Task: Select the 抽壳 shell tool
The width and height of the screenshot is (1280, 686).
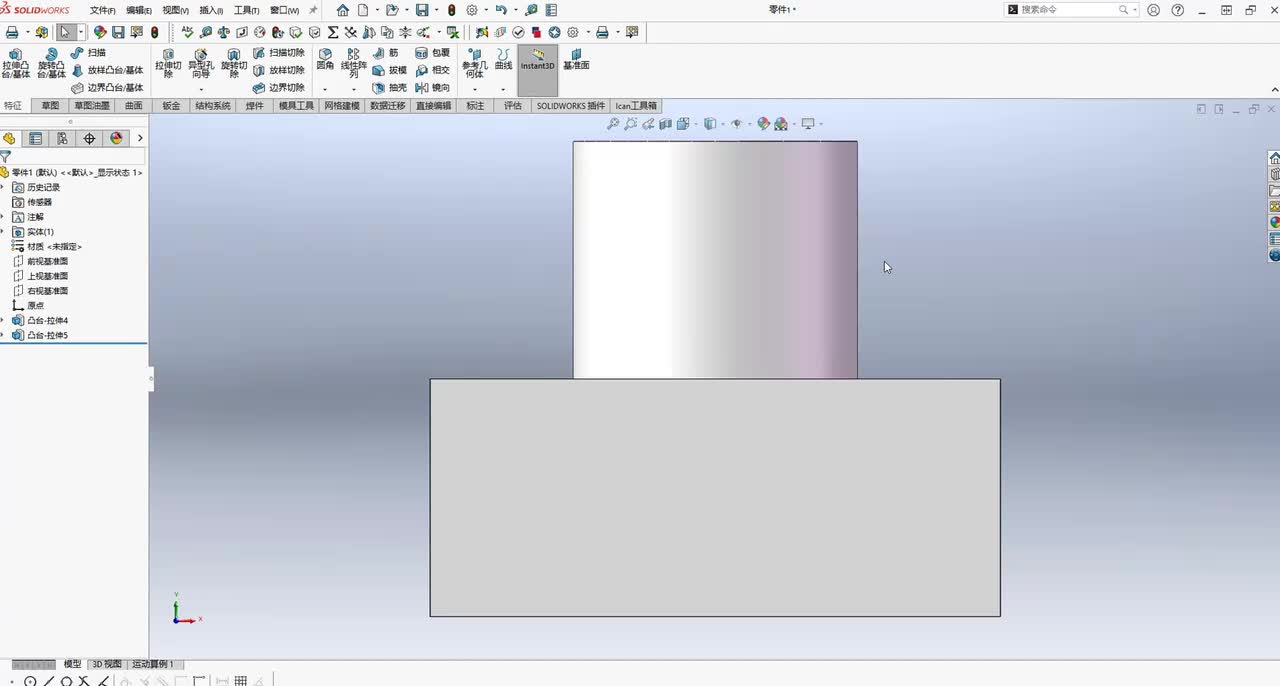Action: (x=389, y=88)
